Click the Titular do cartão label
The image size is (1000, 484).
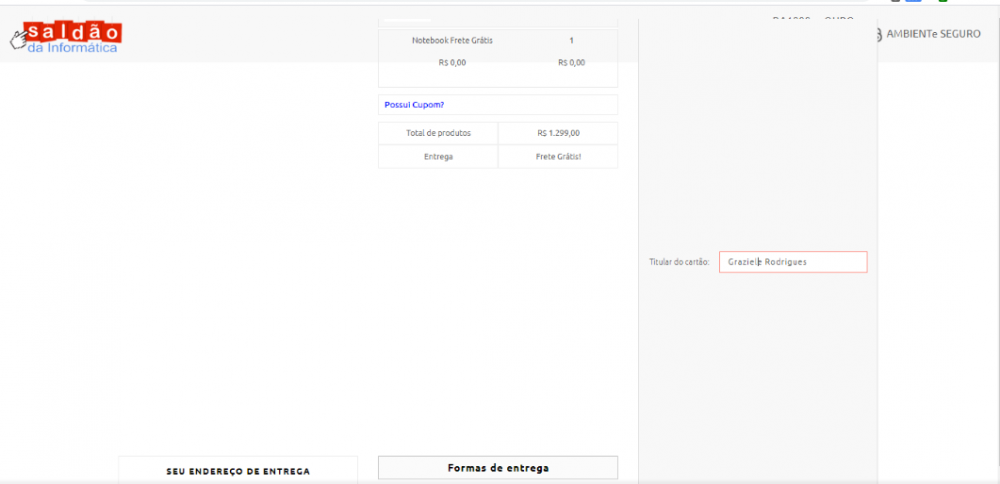click(x=679, y=262)
